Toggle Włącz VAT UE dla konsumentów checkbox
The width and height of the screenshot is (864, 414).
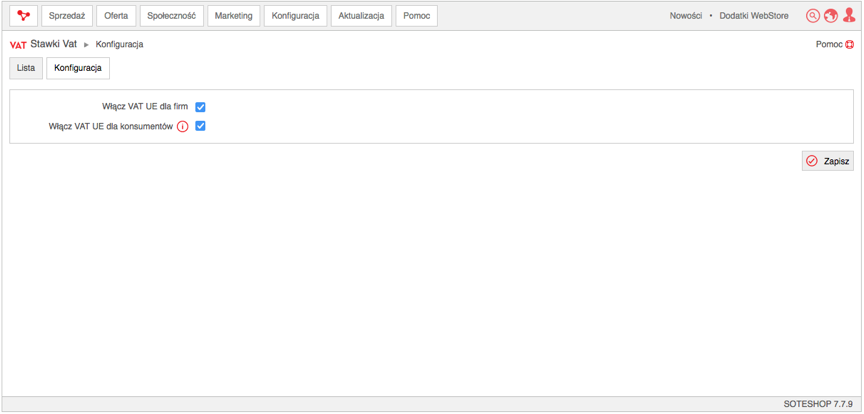tap(201, 126)
